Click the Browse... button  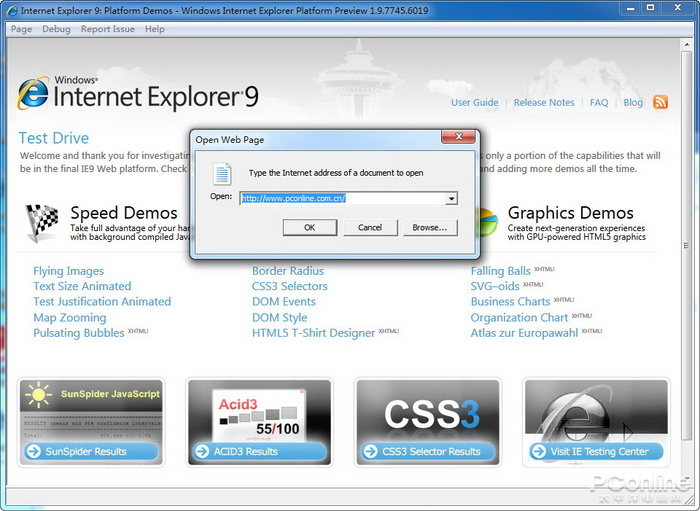430,228
